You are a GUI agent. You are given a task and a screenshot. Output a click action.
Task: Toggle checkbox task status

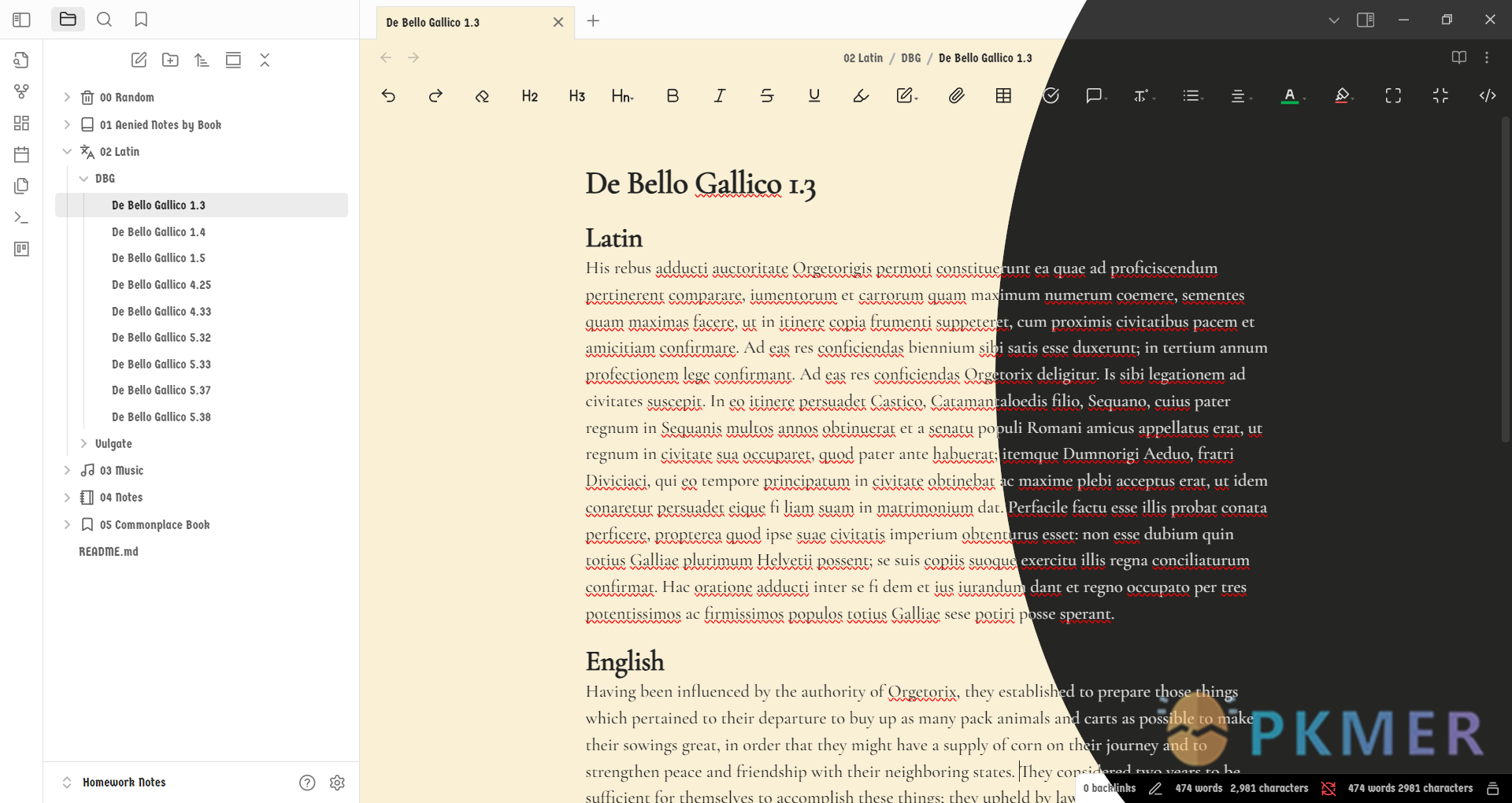pos(1051,96)
